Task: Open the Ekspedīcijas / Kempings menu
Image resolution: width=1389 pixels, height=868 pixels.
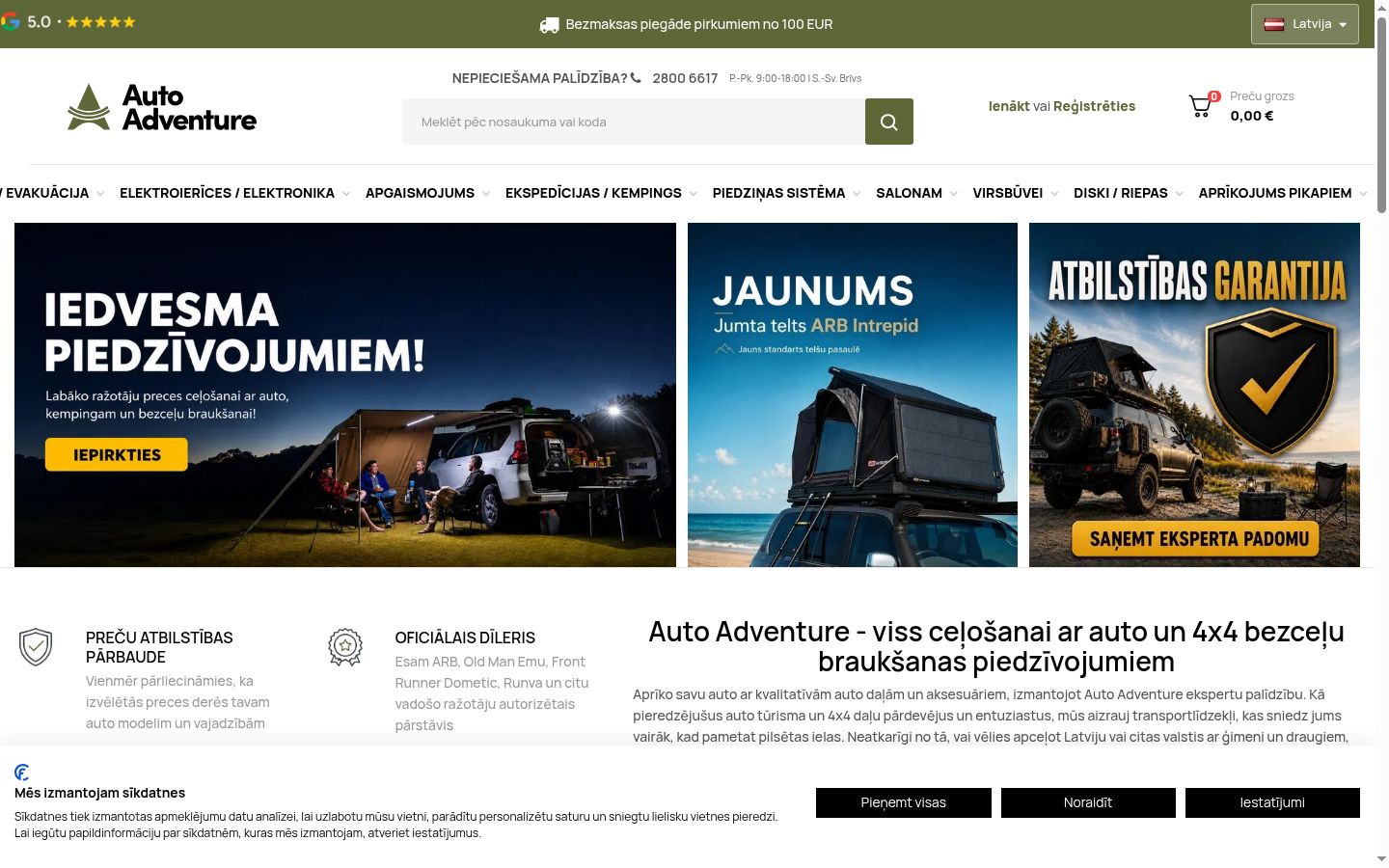Action: pos(593,193)
